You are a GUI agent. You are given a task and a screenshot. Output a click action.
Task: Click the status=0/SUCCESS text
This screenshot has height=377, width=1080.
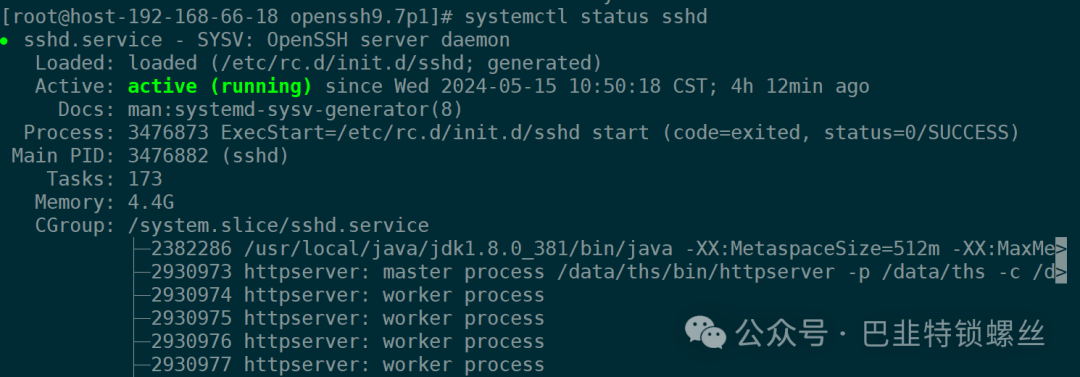click(x=911, y=133)
